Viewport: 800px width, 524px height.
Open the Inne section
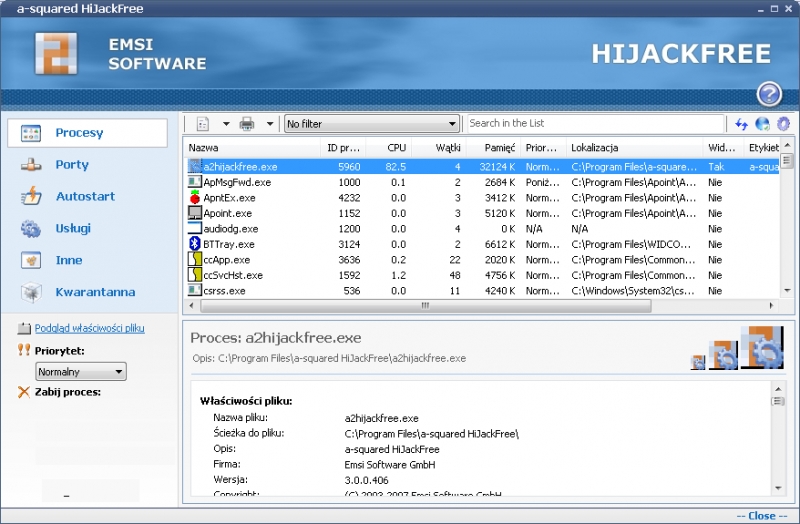pos(68,260)
